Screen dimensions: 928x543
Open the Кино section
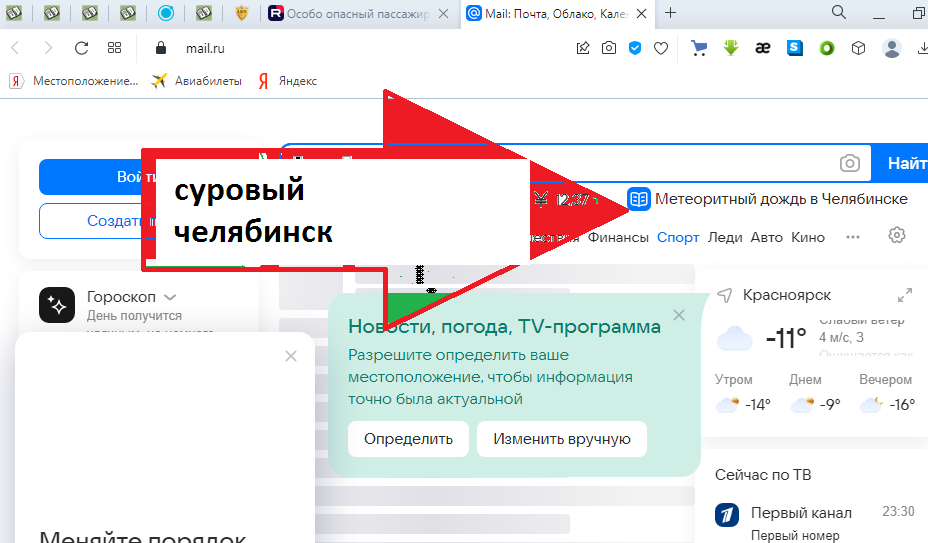808,237
